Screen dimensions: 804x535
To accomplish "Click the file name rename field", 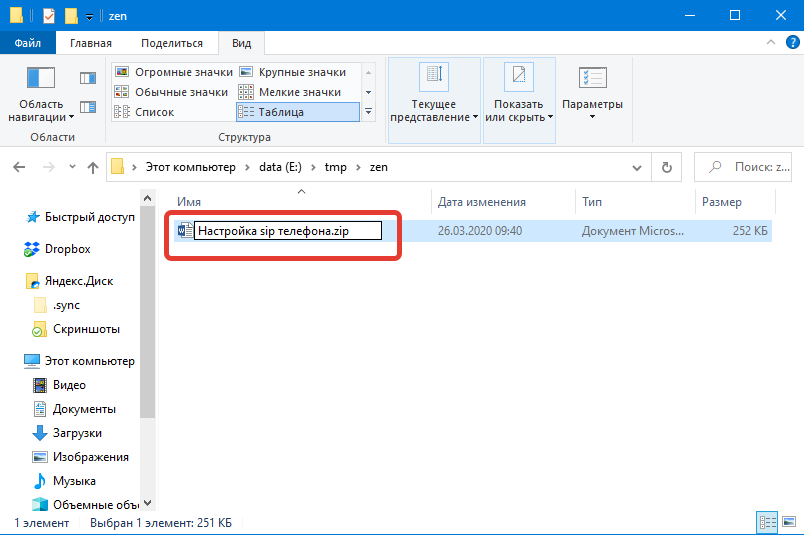I will [288, 231].
